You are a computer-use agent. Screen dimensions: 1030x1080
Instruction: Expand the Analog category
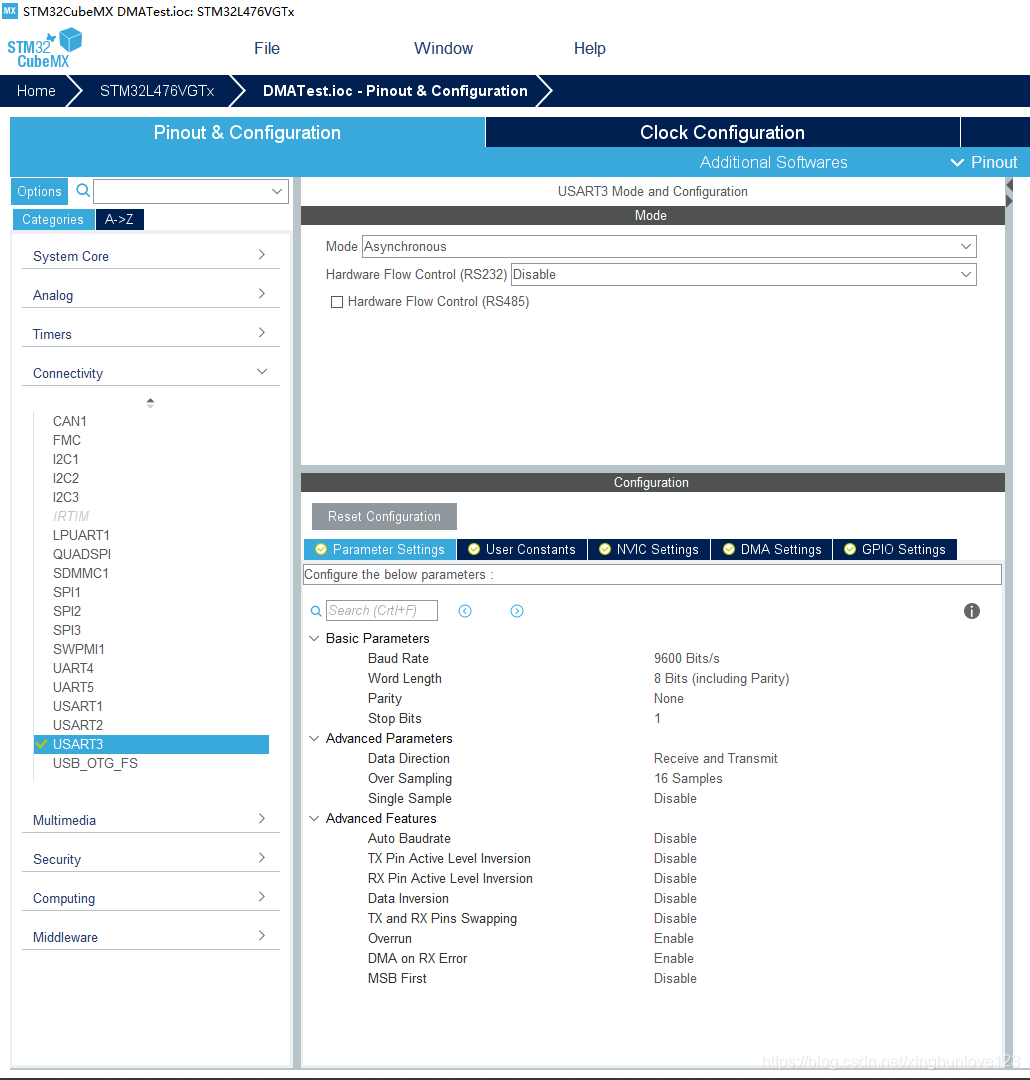click(x=150, y=295)
